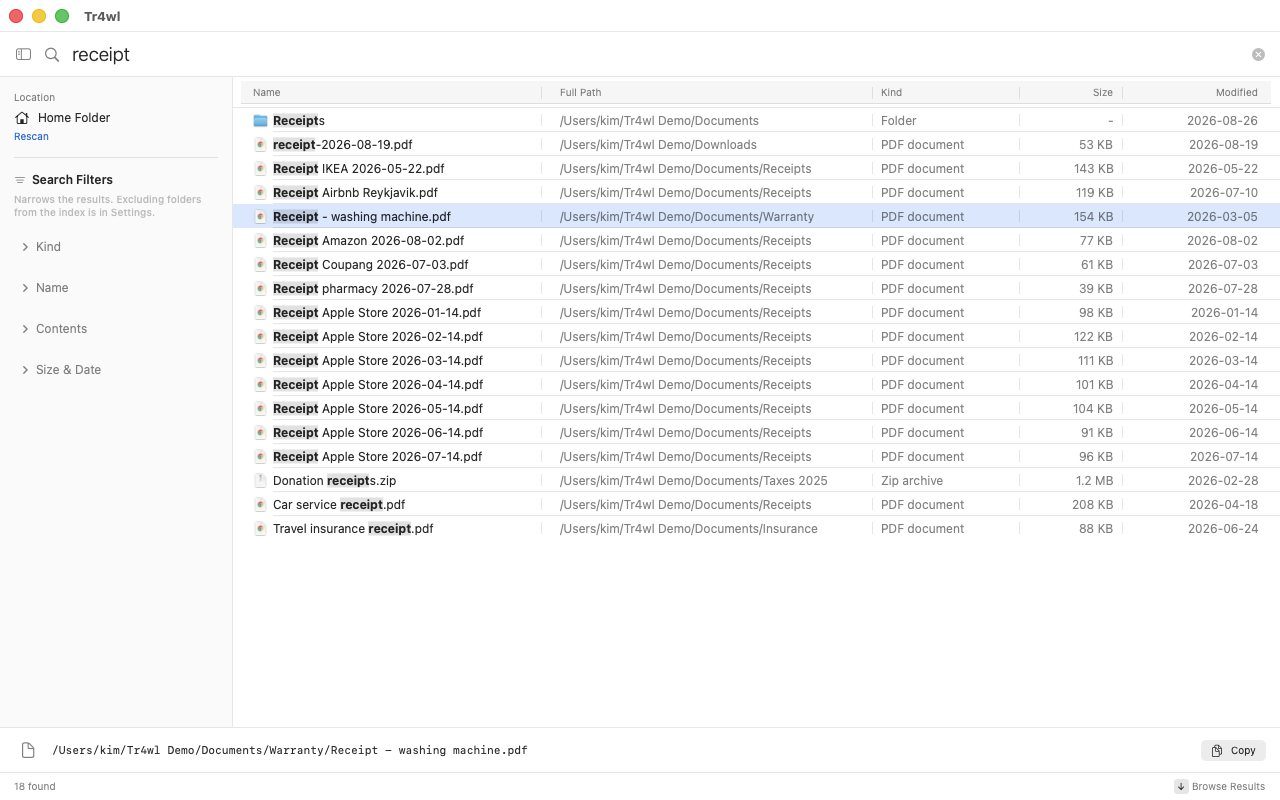Click the PDF icon for Receipt Apple Store 2026-01-14.pdf
Image resolution: width=1280 pixels, height=800 pixels.
(260, 313)
